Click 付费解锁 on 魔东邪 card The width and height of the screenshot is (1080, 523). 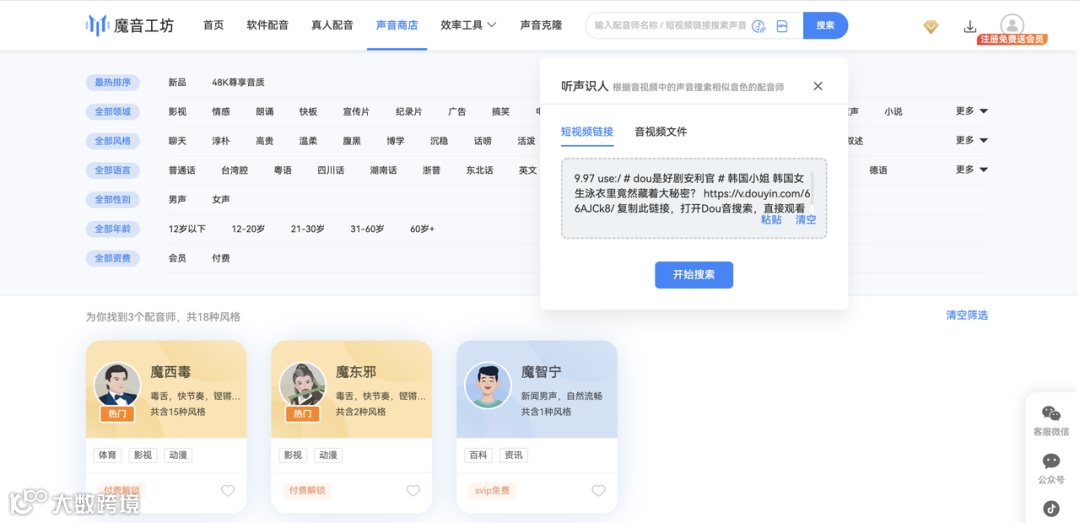pyautogui.click(x=307, y=491)
